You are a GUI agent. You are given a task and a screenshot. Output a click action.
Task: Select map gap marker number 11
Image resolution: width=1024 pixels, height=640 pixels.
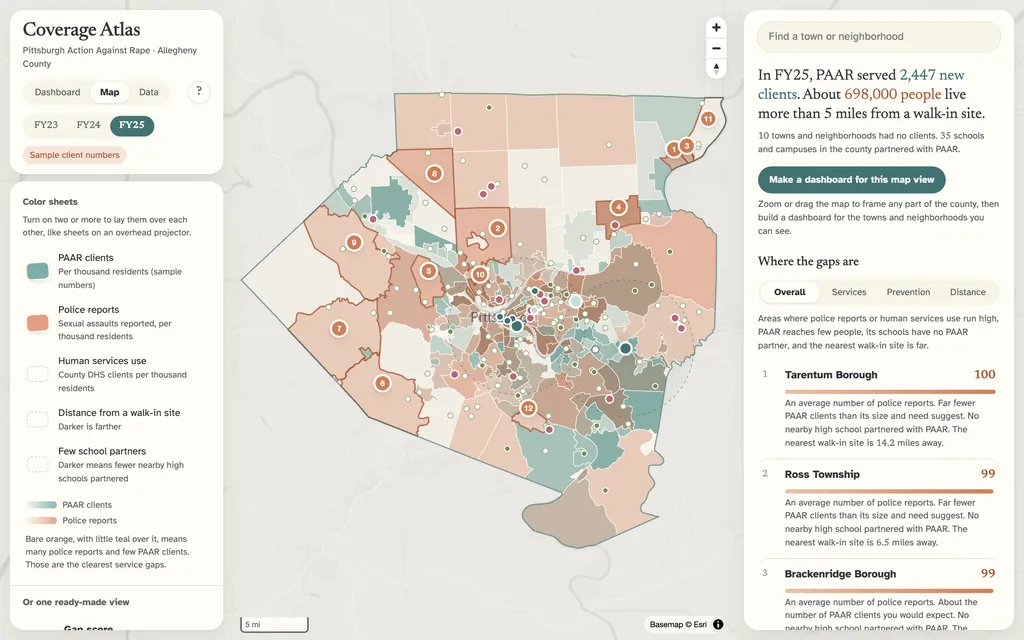[708, 119]
